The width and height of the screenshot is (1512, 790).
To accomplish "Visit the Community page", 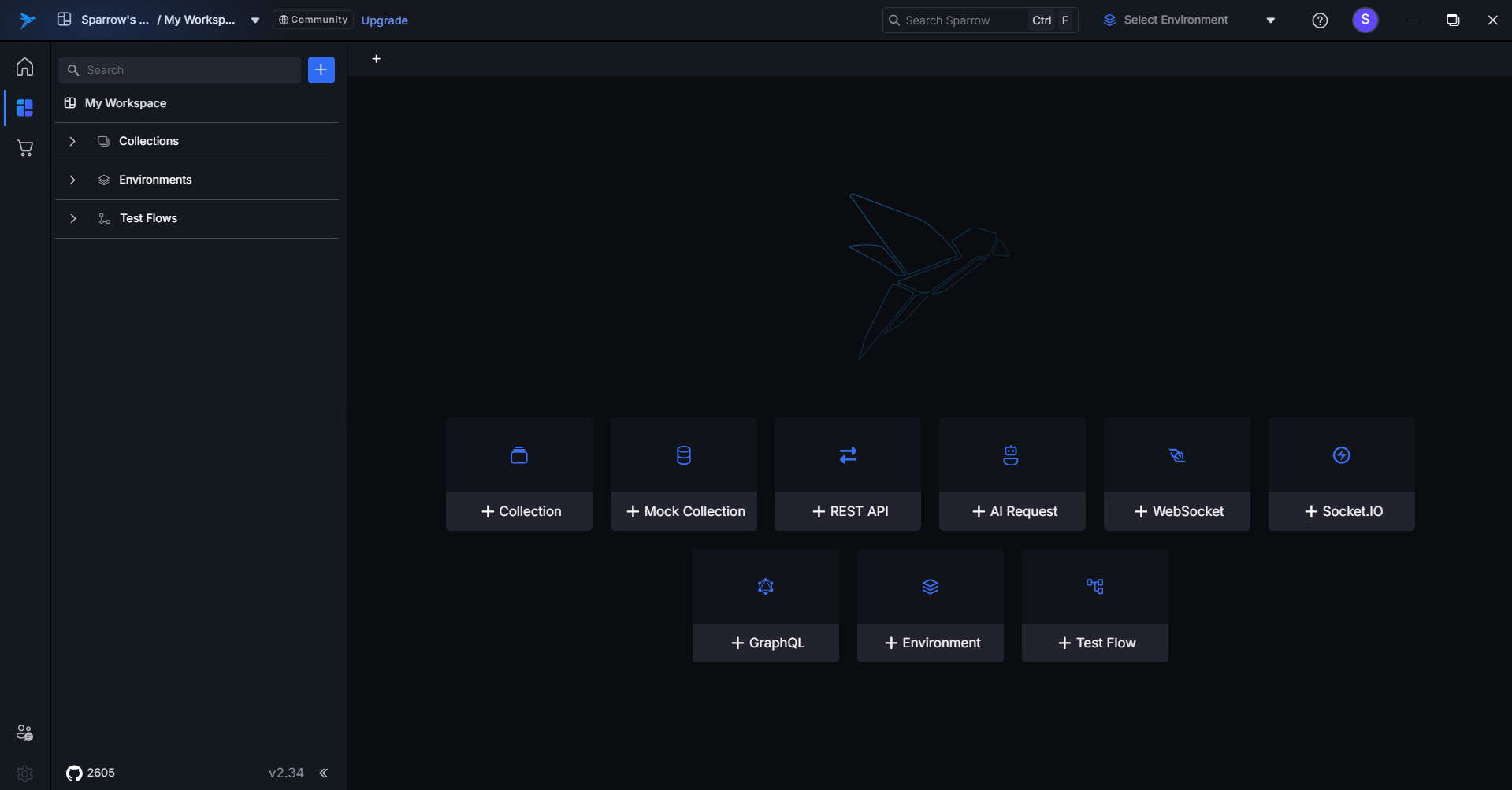I will [312, 20].
